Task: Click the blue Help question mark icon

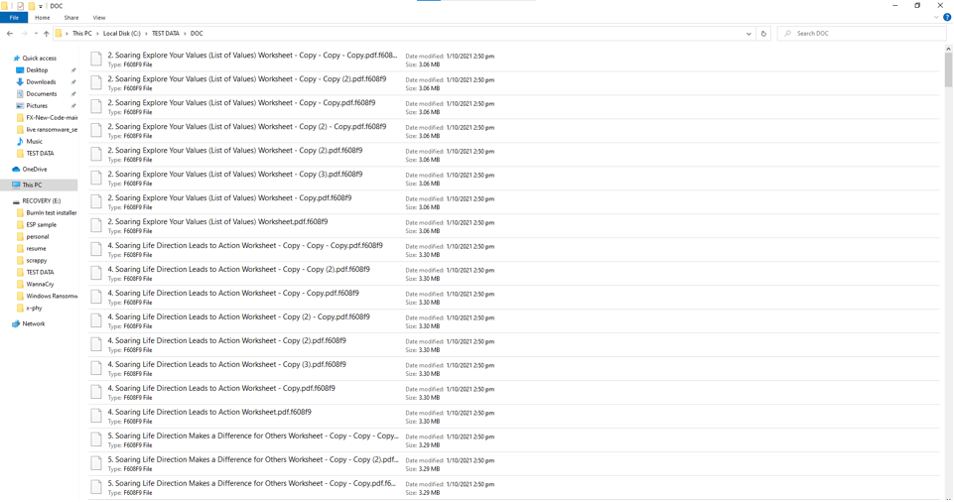Action: [946, 18]
